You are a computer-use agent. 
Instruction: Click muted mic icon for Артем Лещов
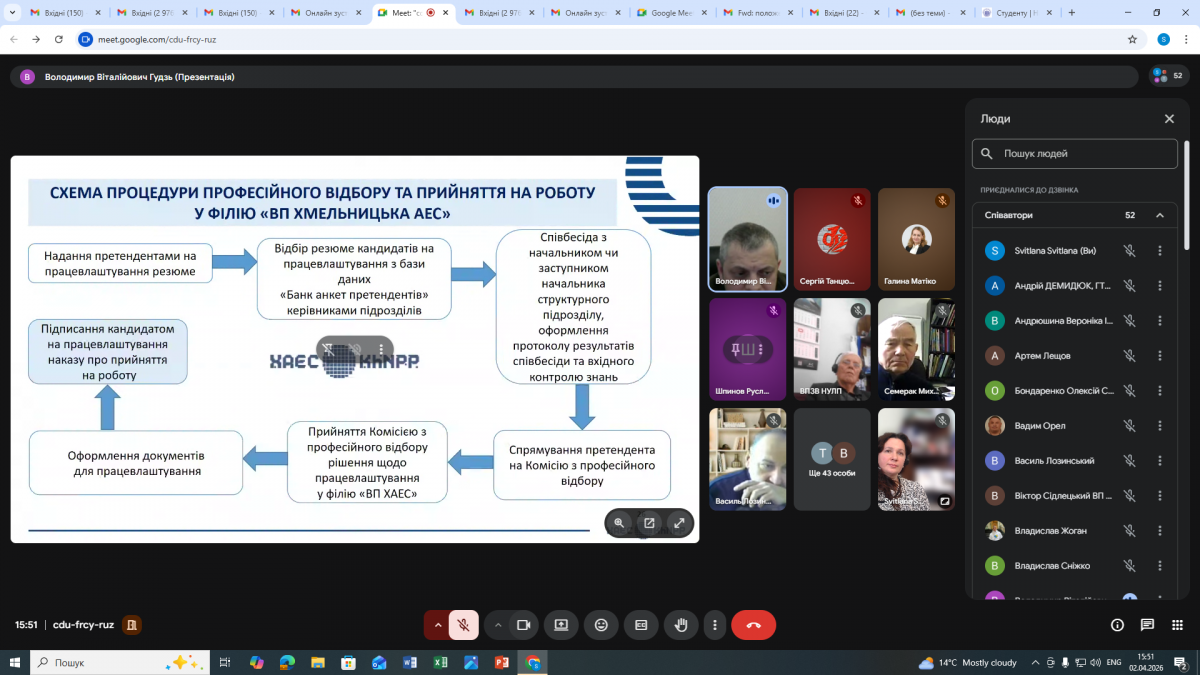(1129, 356)
